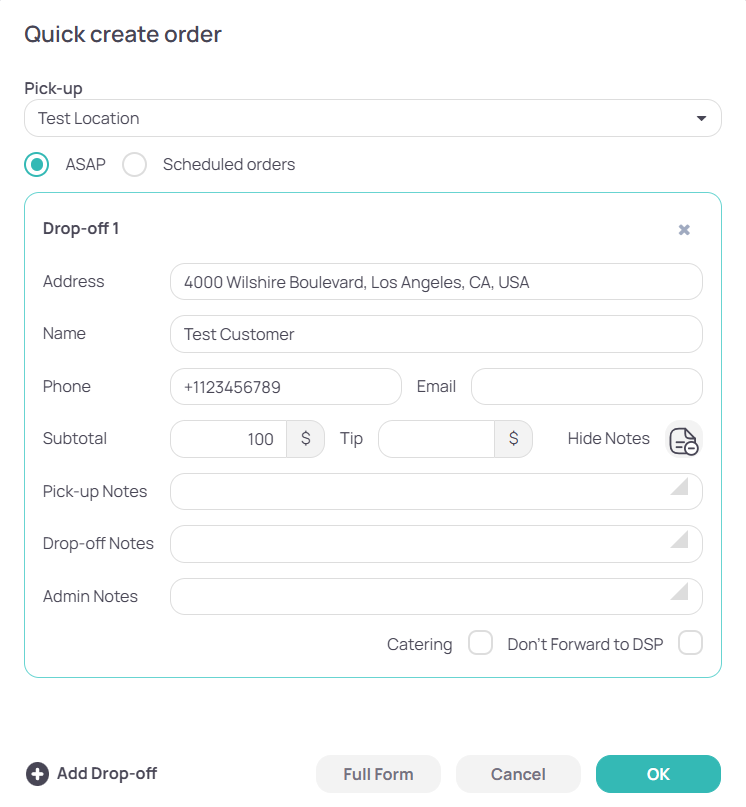Click the Subtotal dollar sign unit
This screenshot has height=807, width=746.
pyautogui.click(x=306, y=439)
